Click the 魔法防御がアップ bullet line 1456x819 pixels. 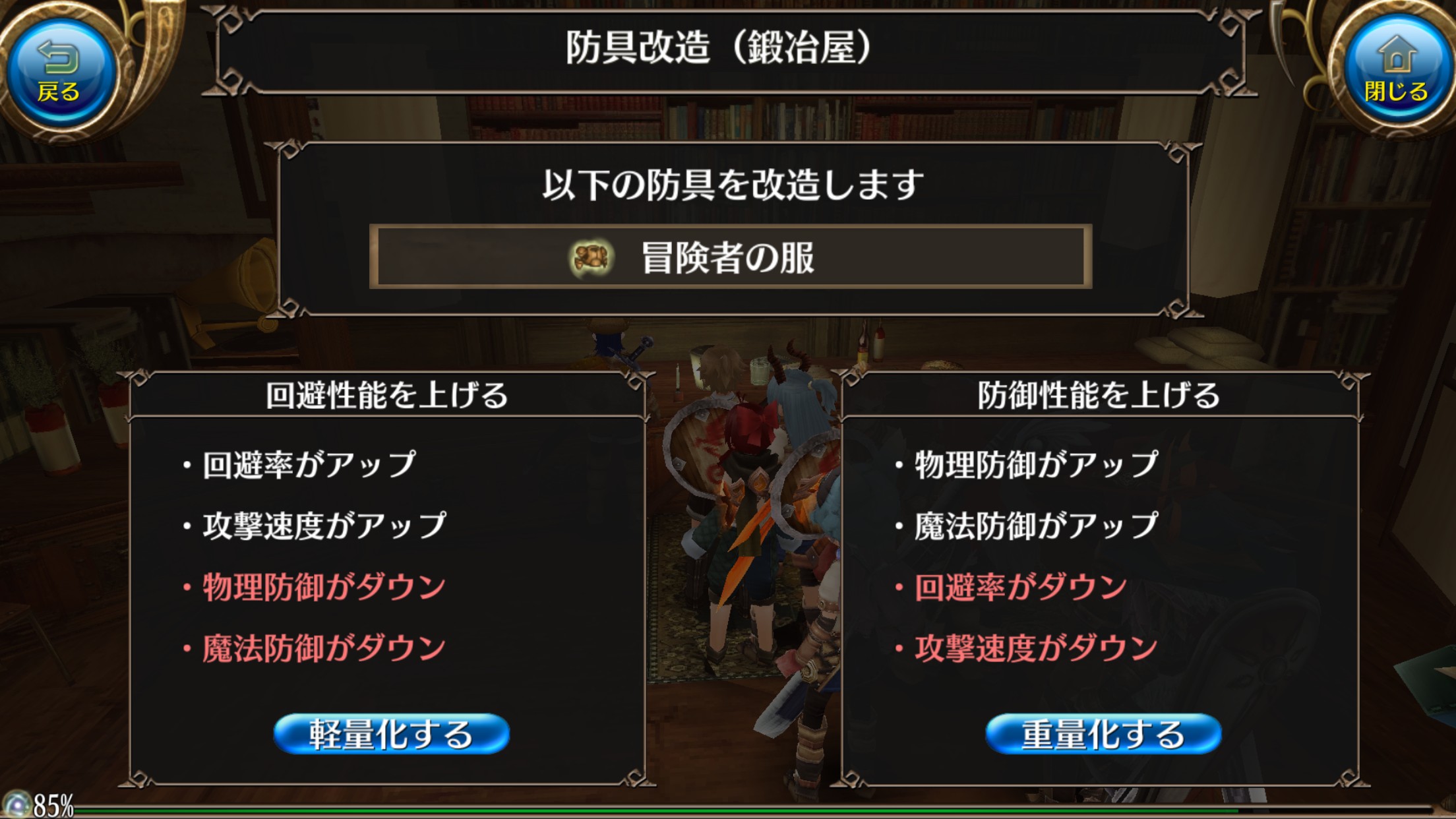tap(1027, 526)
